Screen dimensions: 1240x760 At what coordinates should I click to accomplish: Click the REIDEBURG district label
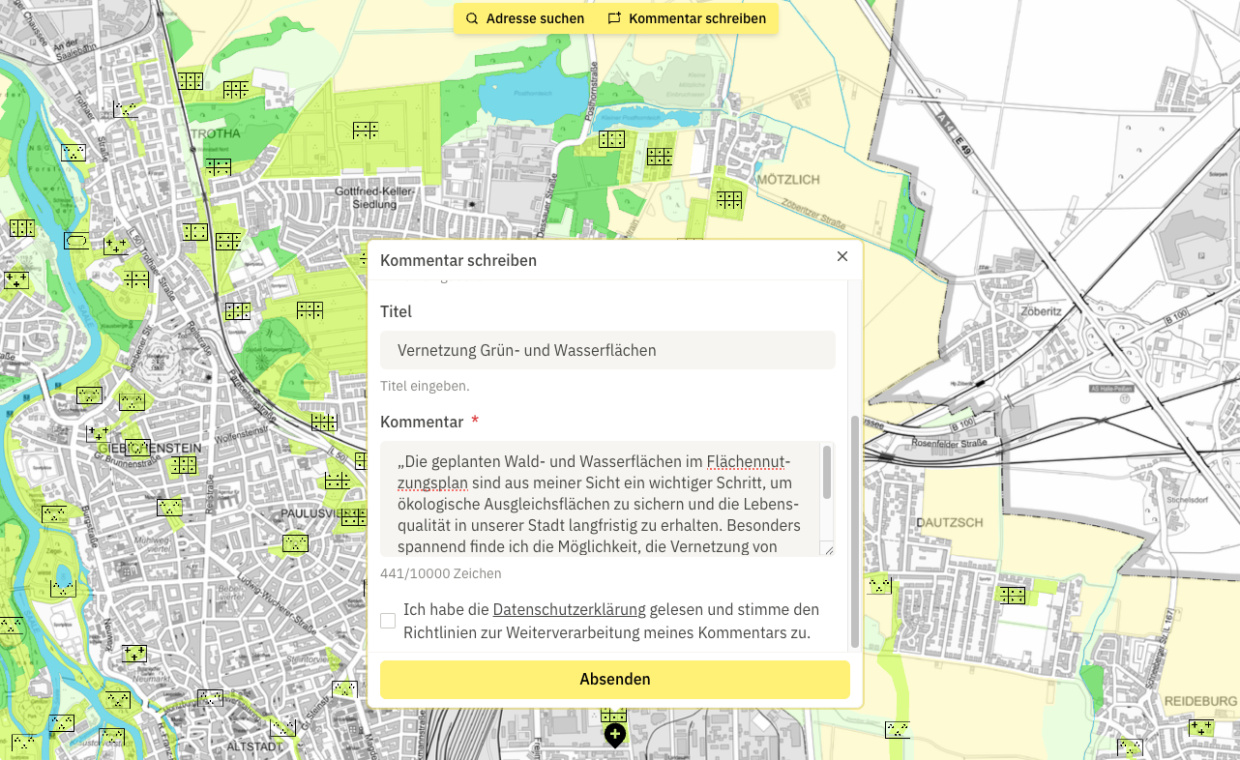coord(1201,702)
